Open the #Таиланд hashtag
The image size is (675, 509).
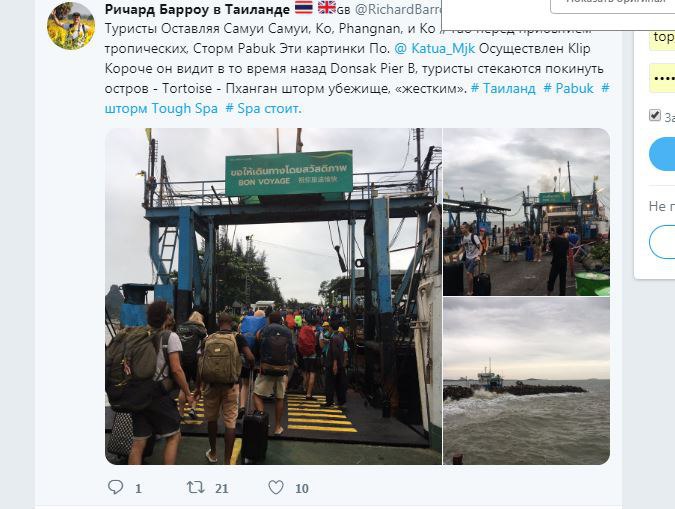click(x=503, y=88)
